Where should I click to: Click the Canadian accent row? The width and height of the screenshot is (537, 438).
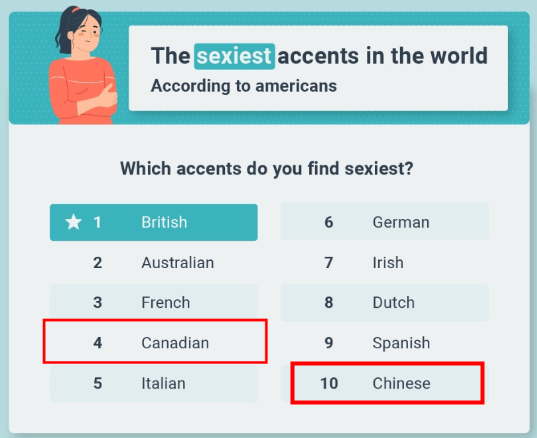(x=155, y=341)
